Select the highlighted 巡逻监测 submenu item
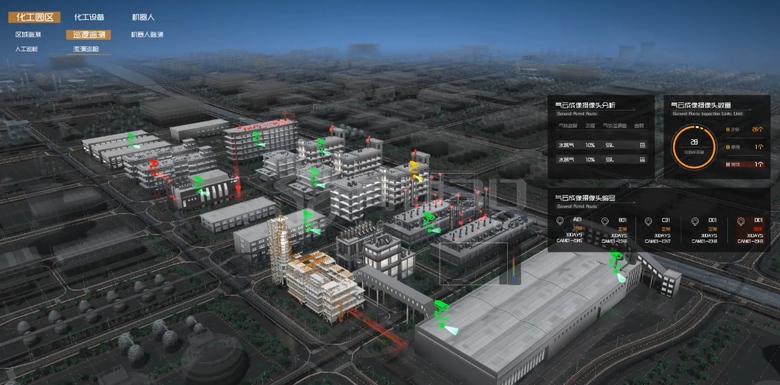780x385 pixels. [x=89, y=35]
